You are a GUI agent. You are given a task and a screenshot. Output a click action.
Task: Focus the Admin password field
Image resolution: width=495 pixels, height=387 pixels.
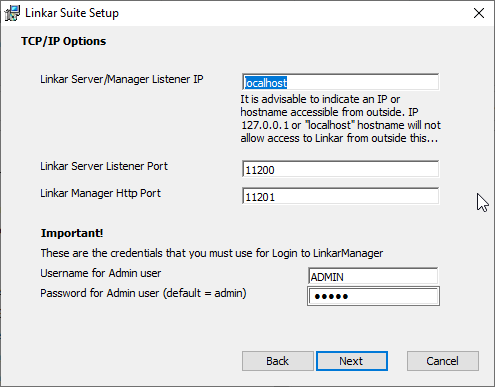373,296
